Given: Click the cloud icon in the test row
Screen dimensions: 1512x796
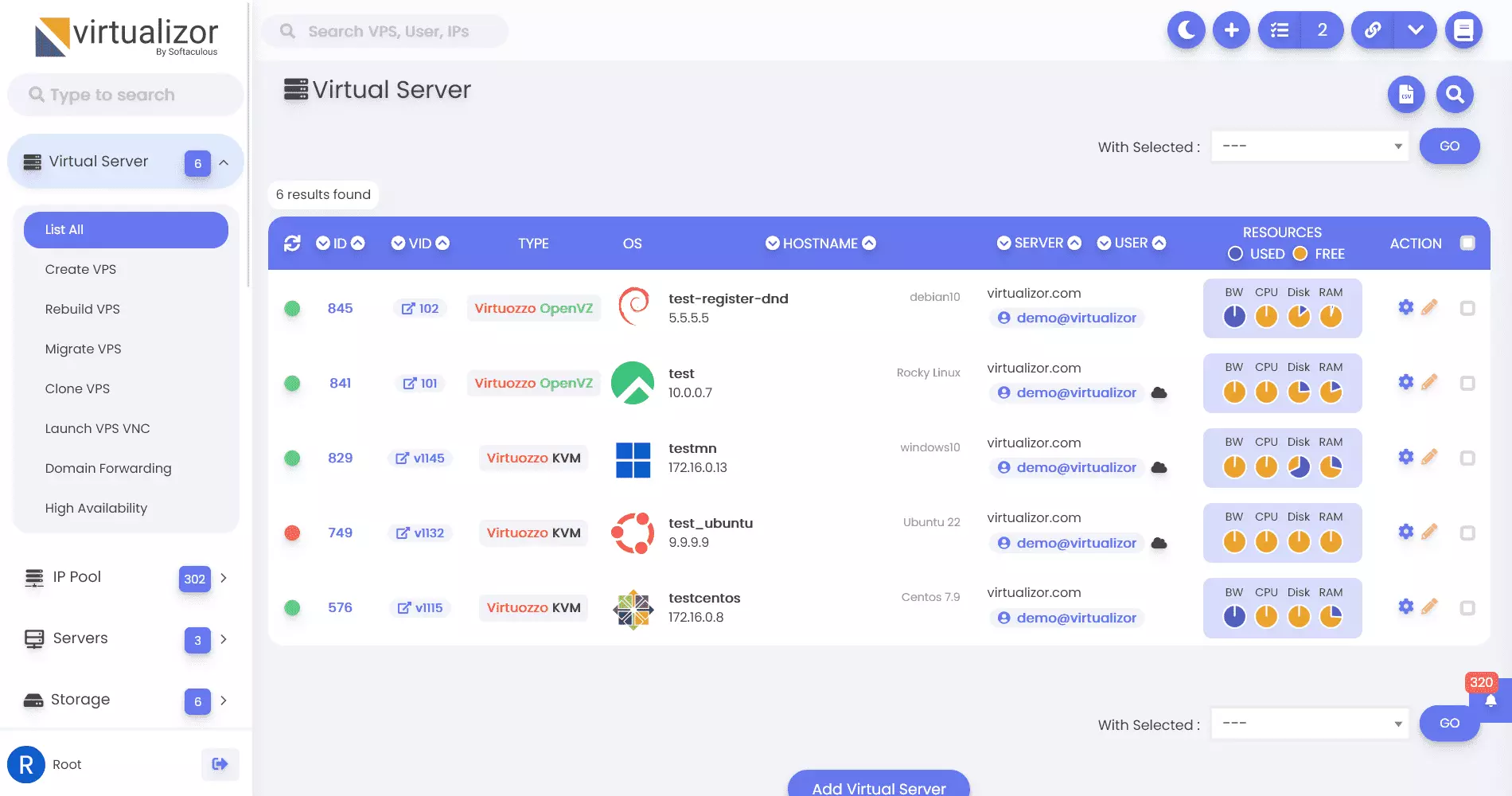Looking at the screenshot, I should [1159, 392].
